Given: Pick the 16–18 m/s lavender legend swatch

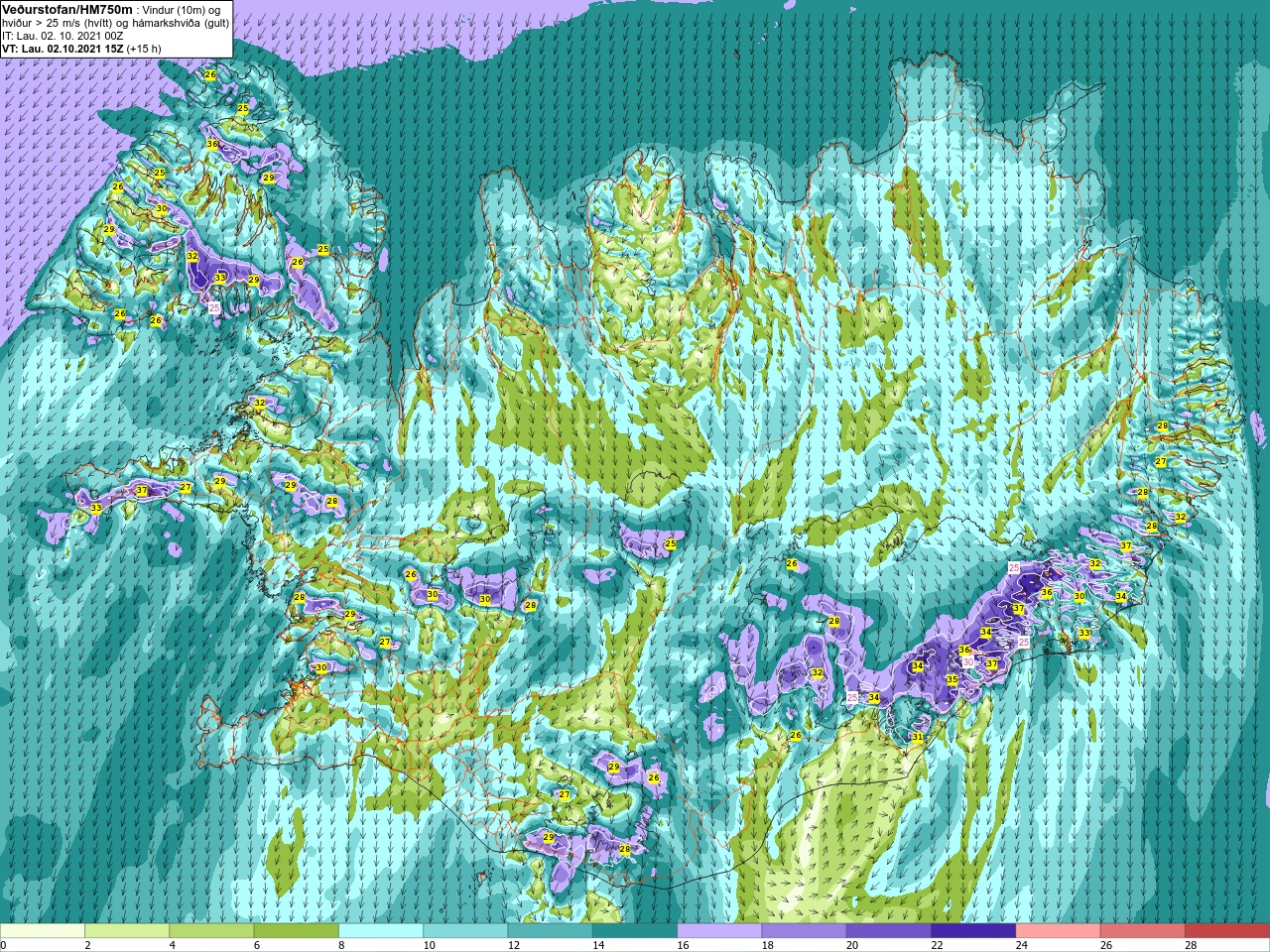Looking at the screenshot, I should 719,931.
